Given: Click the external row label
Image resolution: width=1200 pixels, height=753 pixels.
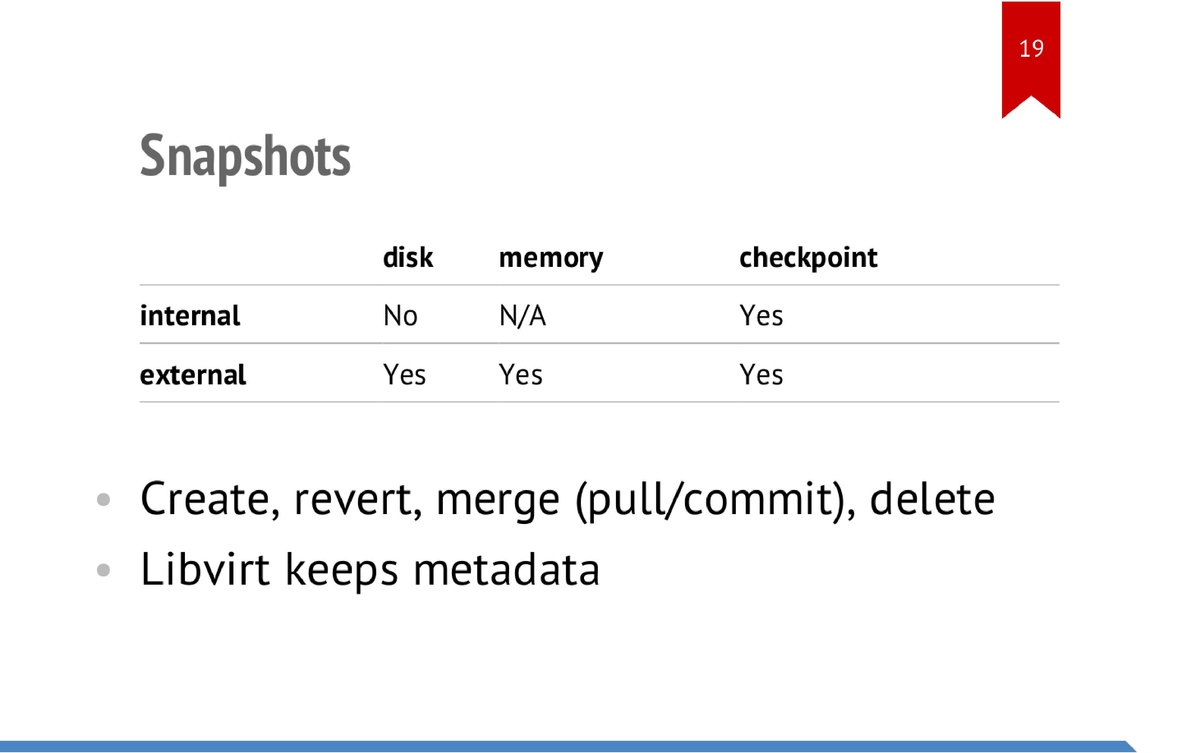Looking at the screenshot, I should point(193,375).
